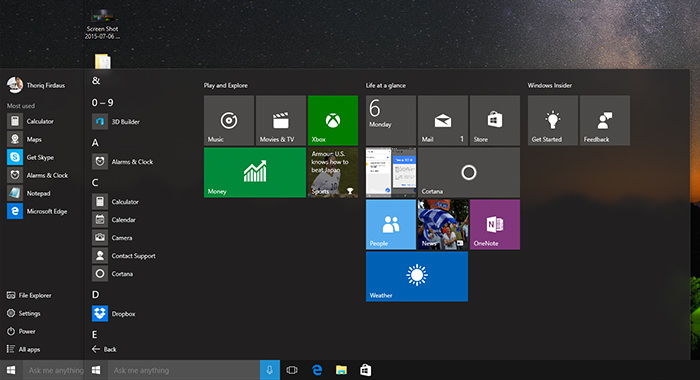The width and height of the screenshot is (700, 380).
Task: Launch the green Xbox tile
Action: (x=333, y=120)
